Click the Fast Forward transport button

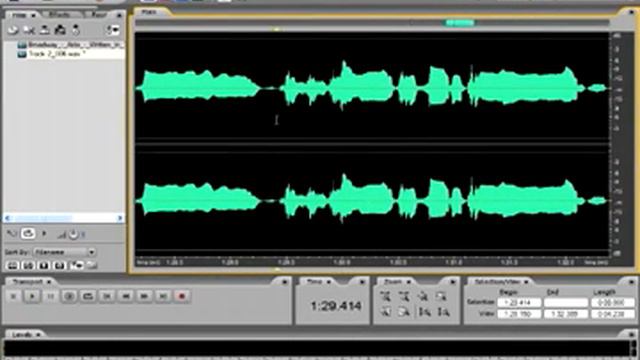(144, 296)
